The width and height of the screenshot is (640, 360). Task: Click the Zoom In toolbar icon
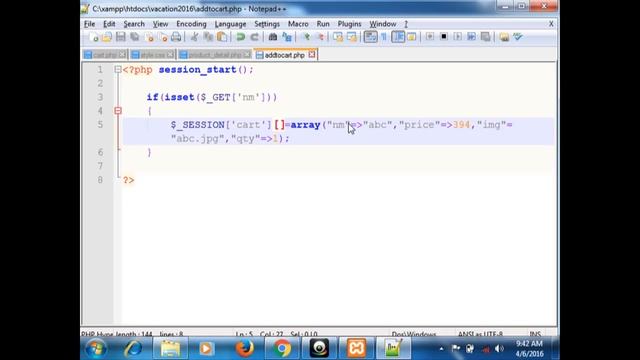coord(306,37)
